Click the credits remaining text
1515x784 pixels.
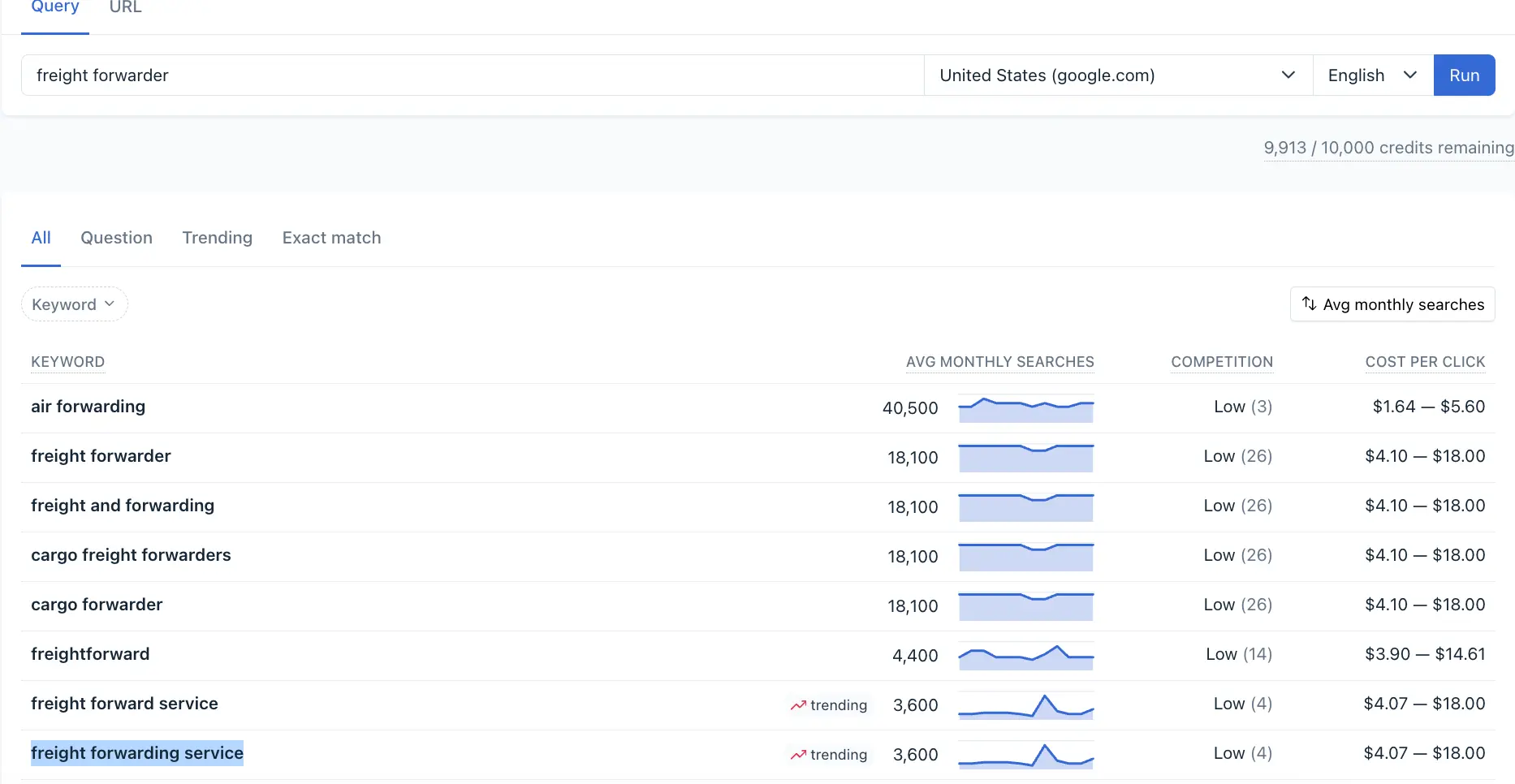click(x=1388, y=148)
